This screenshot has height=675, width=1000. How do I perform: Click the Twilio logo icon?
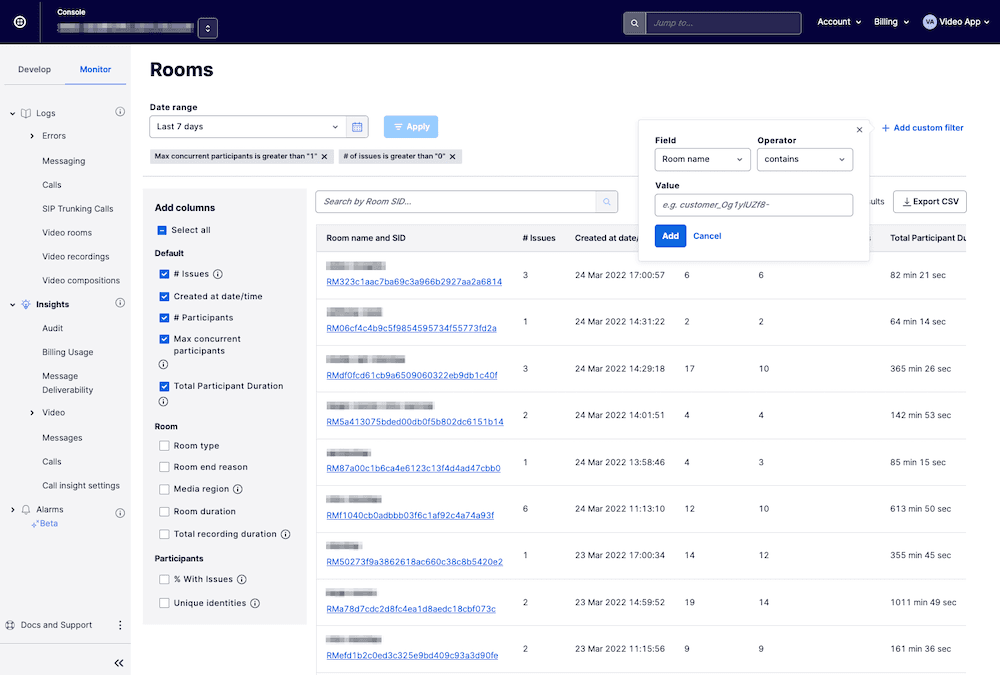pos(19,21)
